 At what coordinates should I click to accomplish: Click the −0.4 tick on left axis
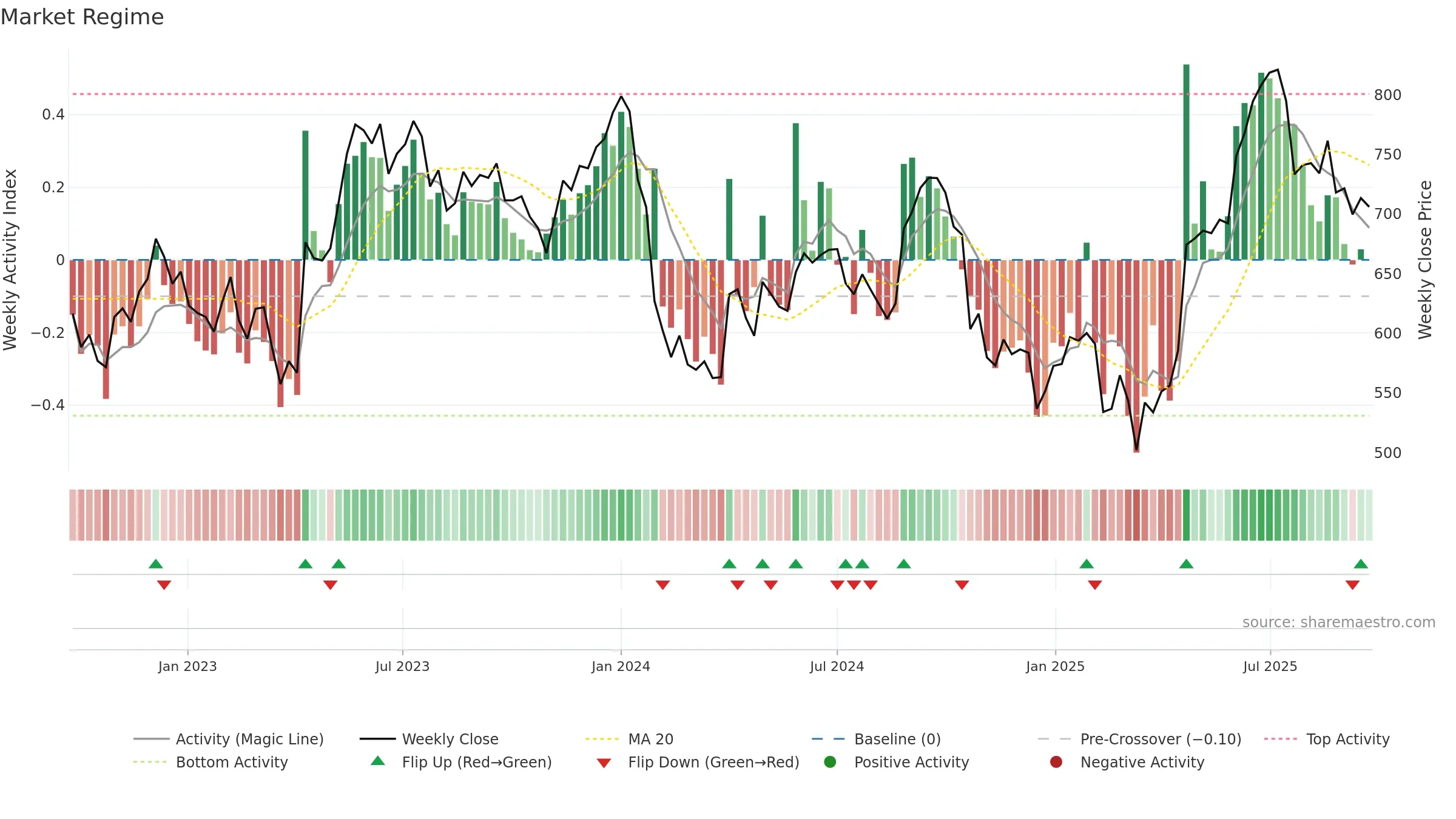click(47, 405)
